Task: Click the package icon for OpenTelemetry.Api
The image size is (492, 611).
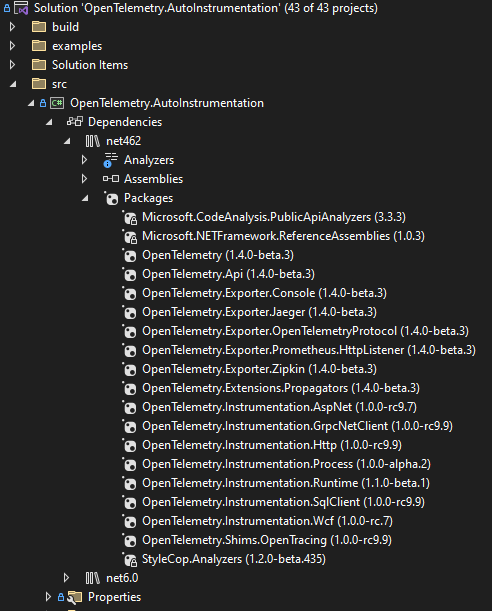Action: pos(129,275)
